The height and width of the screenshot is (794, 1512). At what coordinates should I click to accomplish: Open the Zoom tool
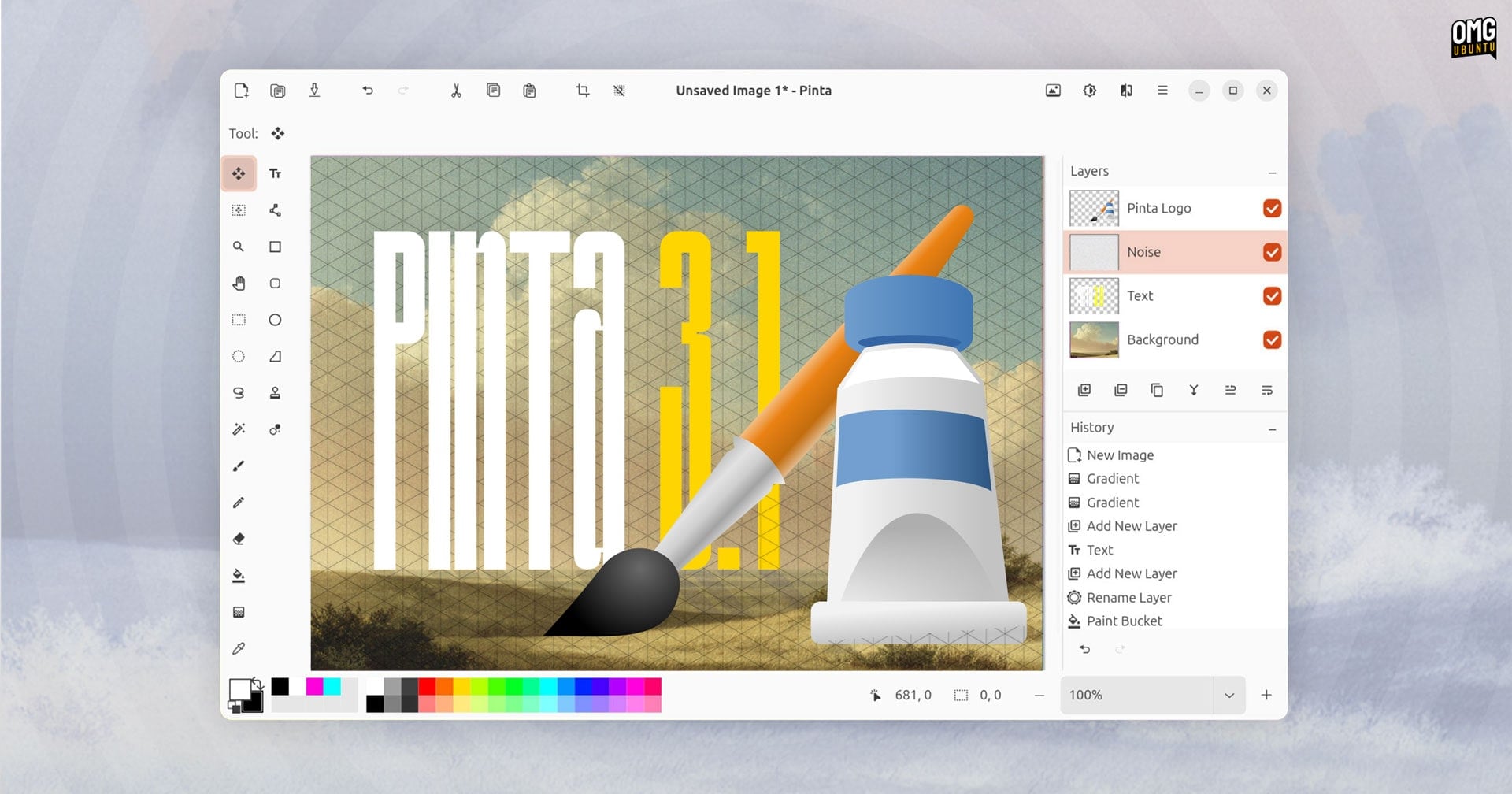(x=239, y=247)
